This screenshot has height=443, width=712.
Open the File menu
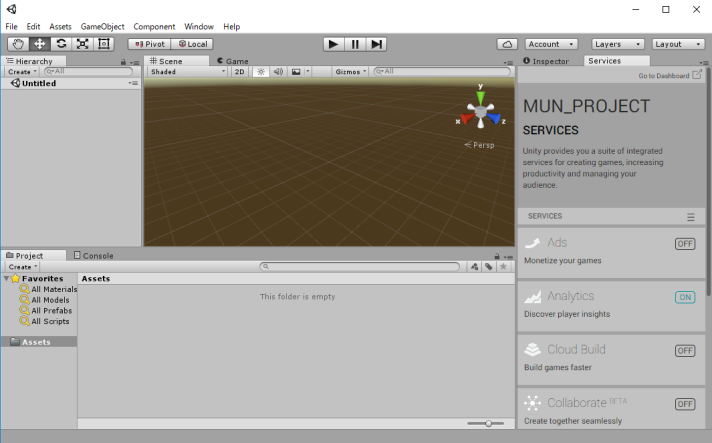tap(11, 27)
